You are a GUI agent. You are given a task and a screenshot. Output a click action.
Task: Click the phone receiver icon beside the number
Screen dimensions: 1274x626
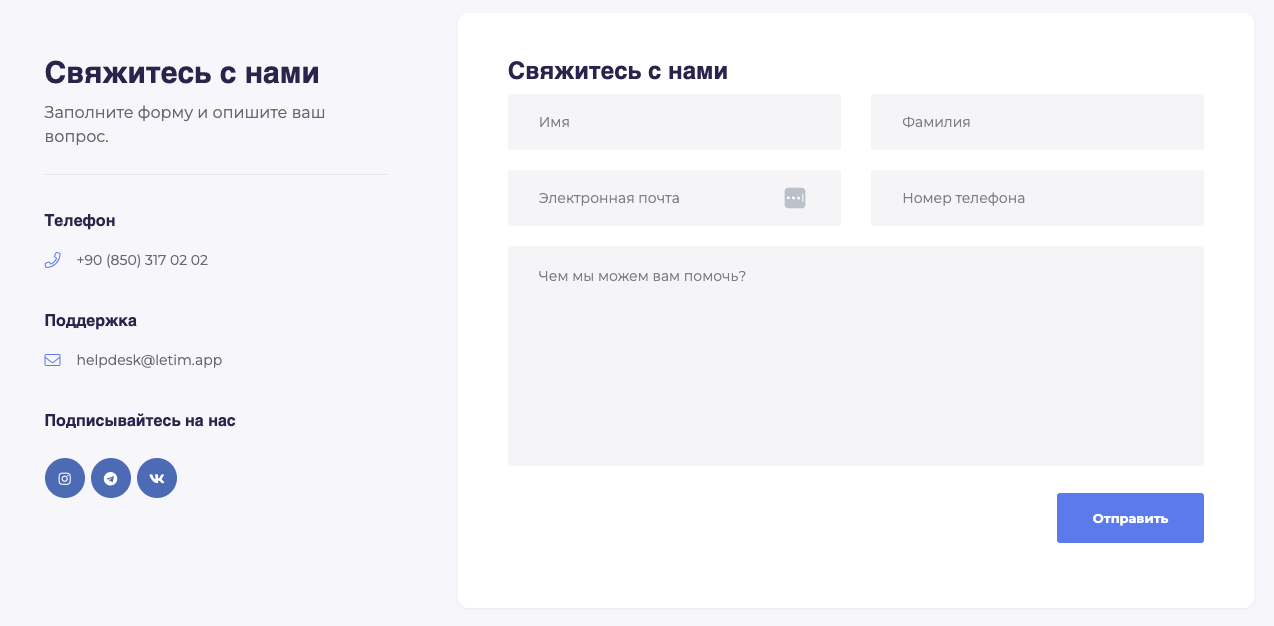coord(51,259)
